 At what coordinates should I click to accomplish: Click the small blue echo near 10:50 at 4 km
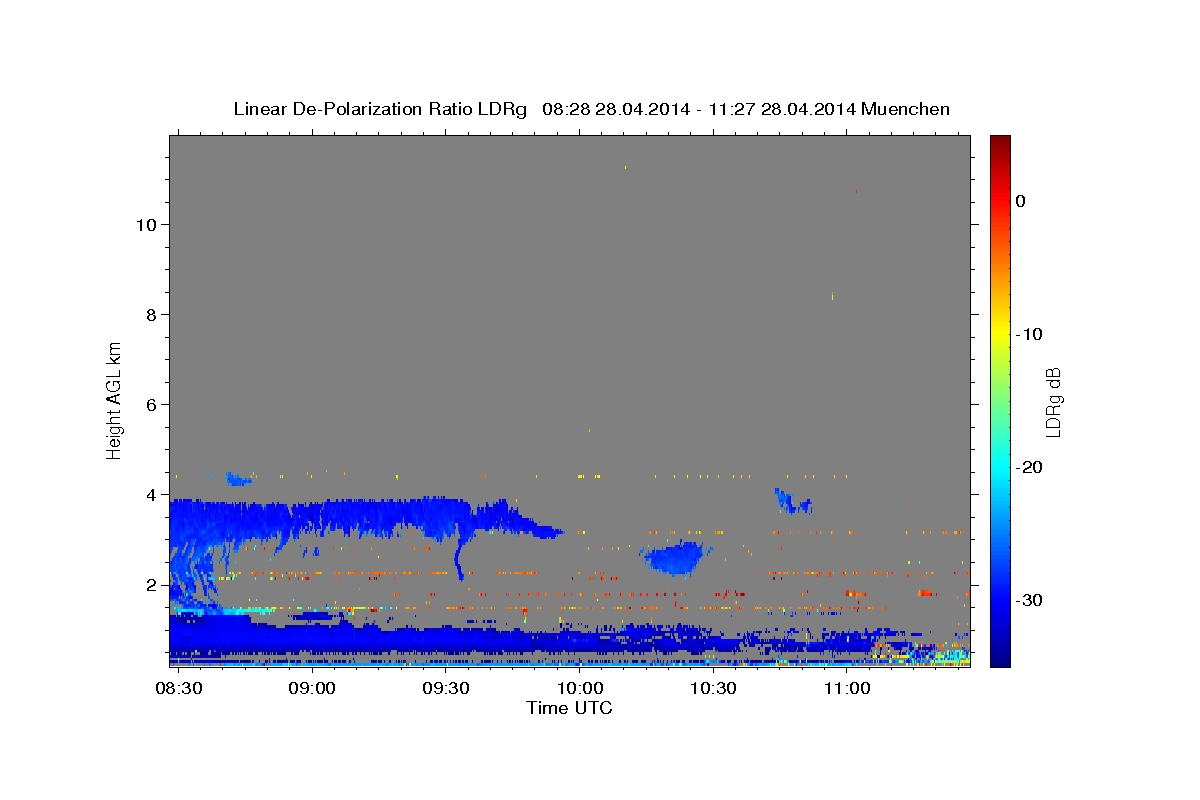[x=793, y=501]
